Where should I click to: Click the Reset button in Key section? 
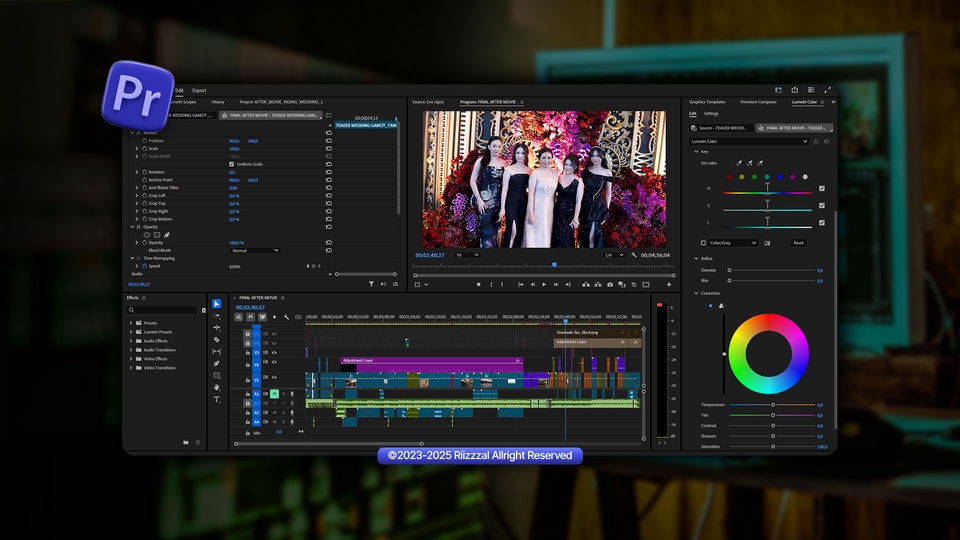click(x=798, y=243)
